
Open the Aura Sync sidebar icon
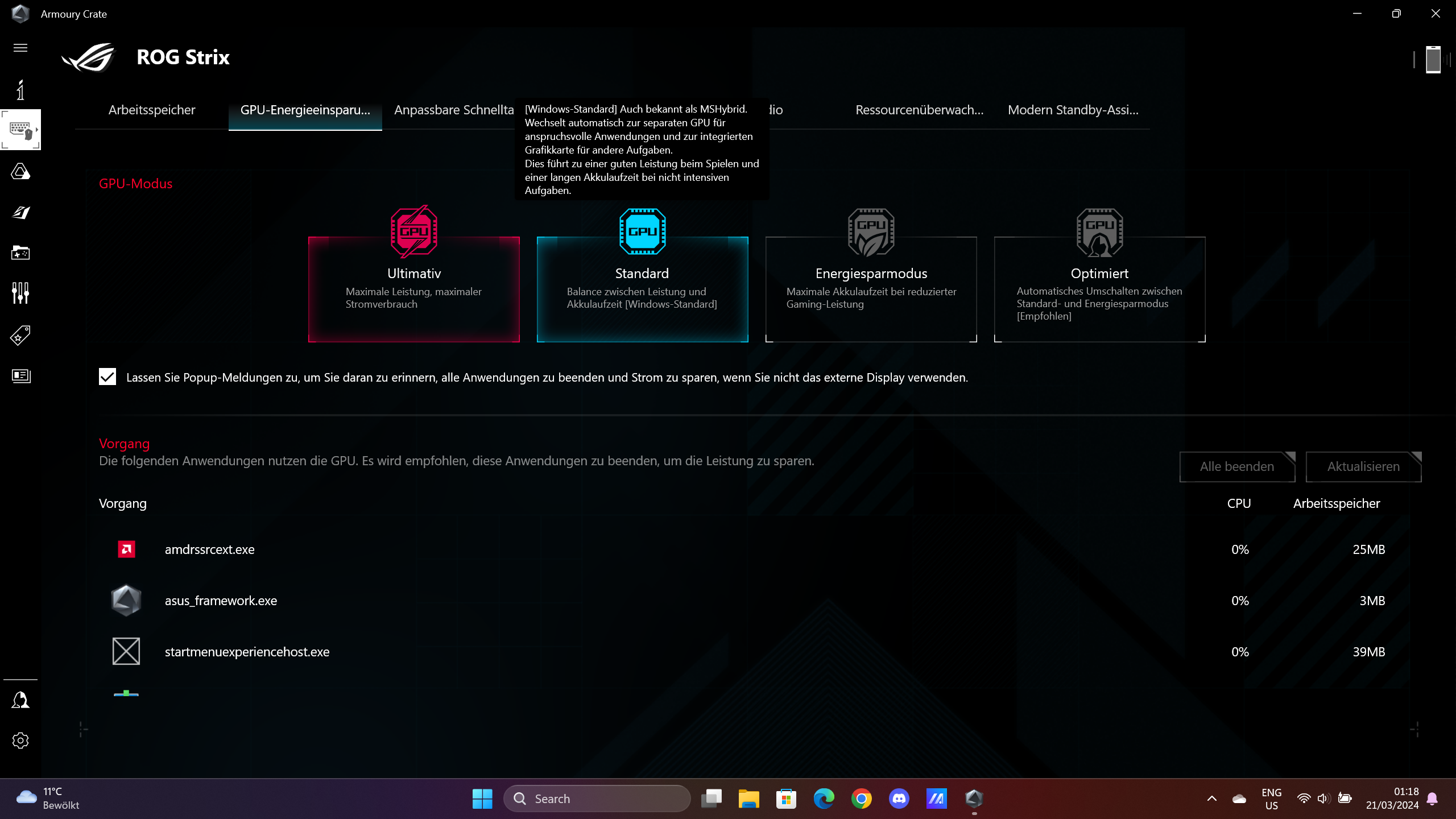[20, 171]
